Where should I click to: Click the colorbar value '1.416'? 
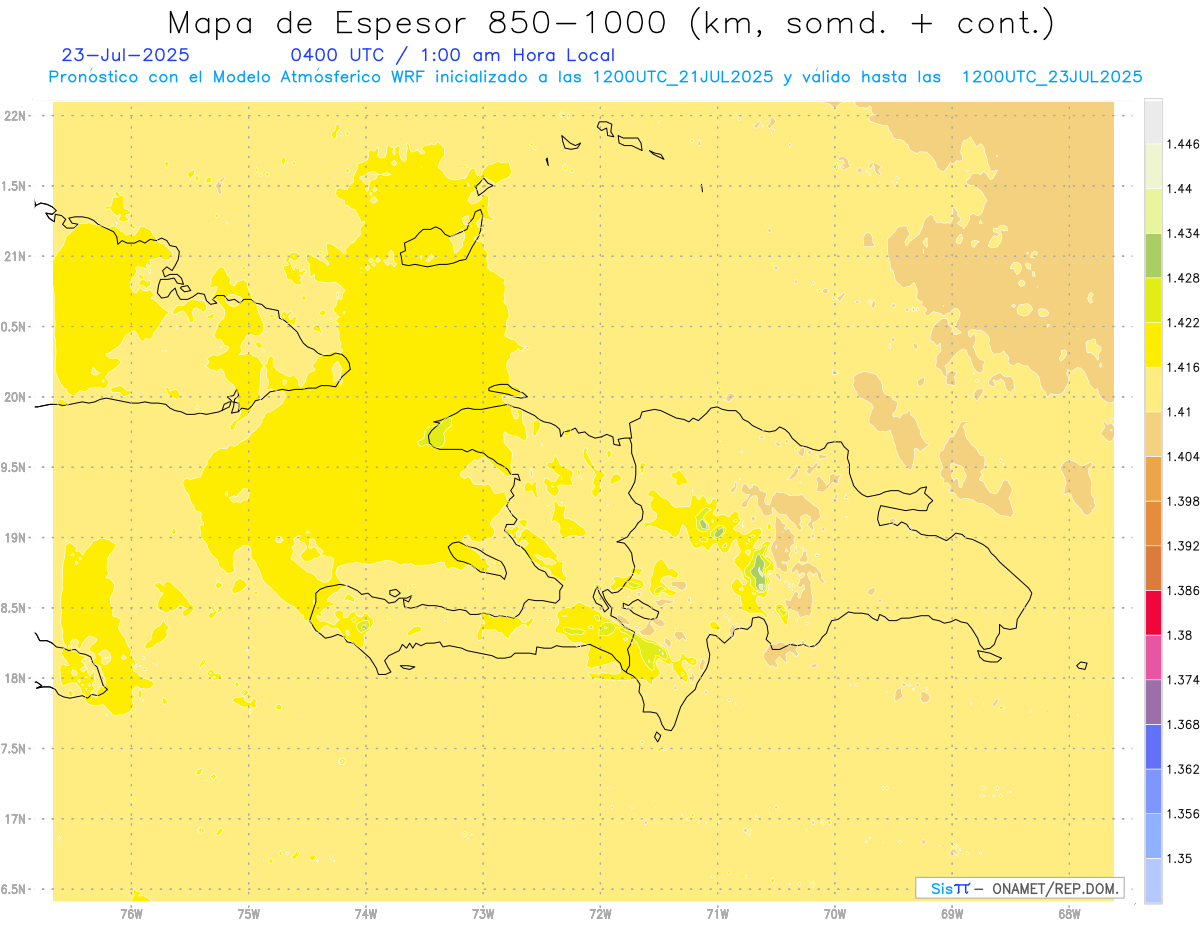pyautogui.click(x=1182, y=367)
